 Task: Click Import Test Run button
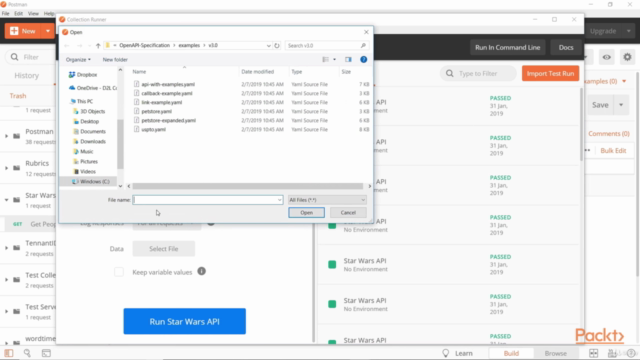[x=550, y=73]
